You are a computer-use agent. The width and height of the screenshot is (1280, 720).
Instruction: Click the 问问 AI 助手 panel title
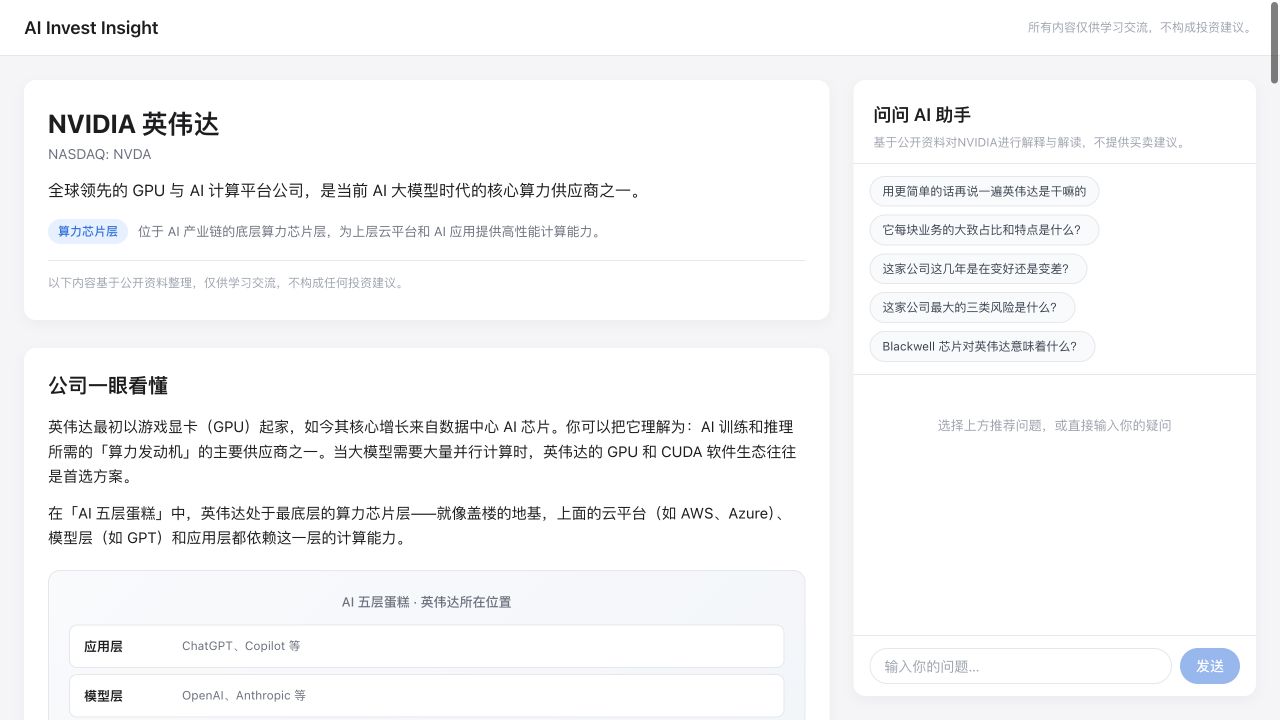click(x=922, y=115)
